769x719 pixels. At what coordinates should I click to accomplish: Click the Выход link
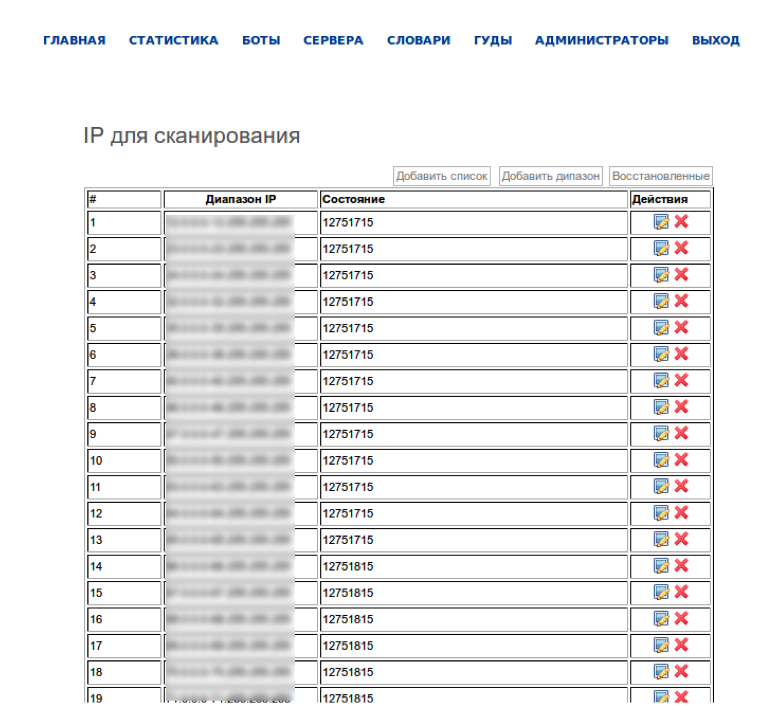point(715,41)
